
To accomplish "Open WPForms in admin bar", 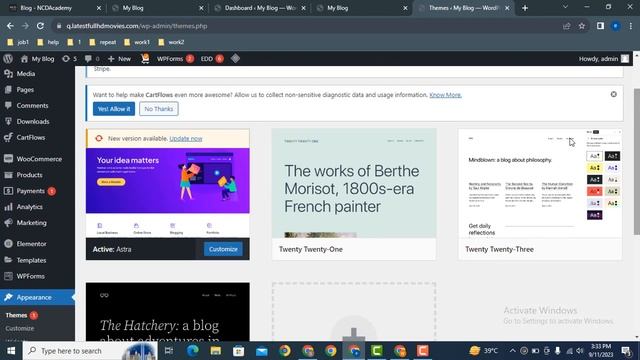I will pyautogui.click(x=175, y=59).
